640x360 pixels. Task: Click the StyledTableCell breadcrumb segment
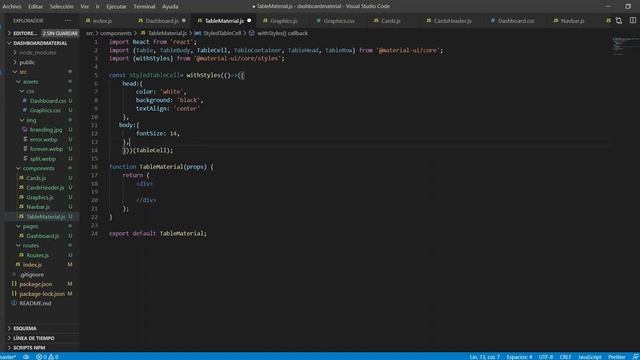[x=222, y=33]
